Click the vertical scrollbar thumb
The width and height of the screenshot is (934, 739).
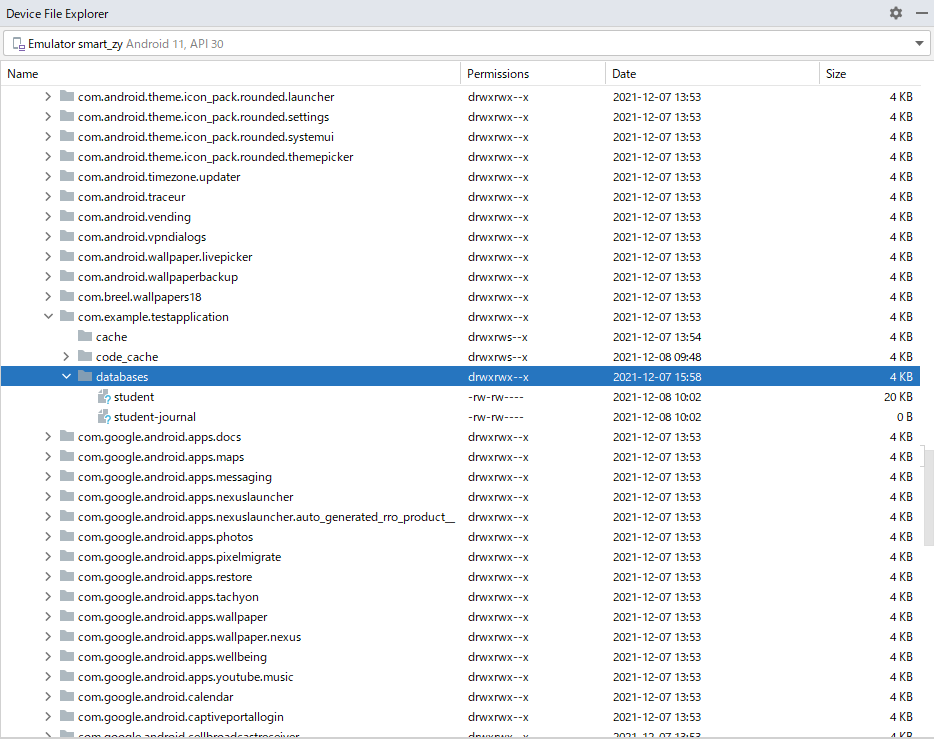(x=928, y=497)
